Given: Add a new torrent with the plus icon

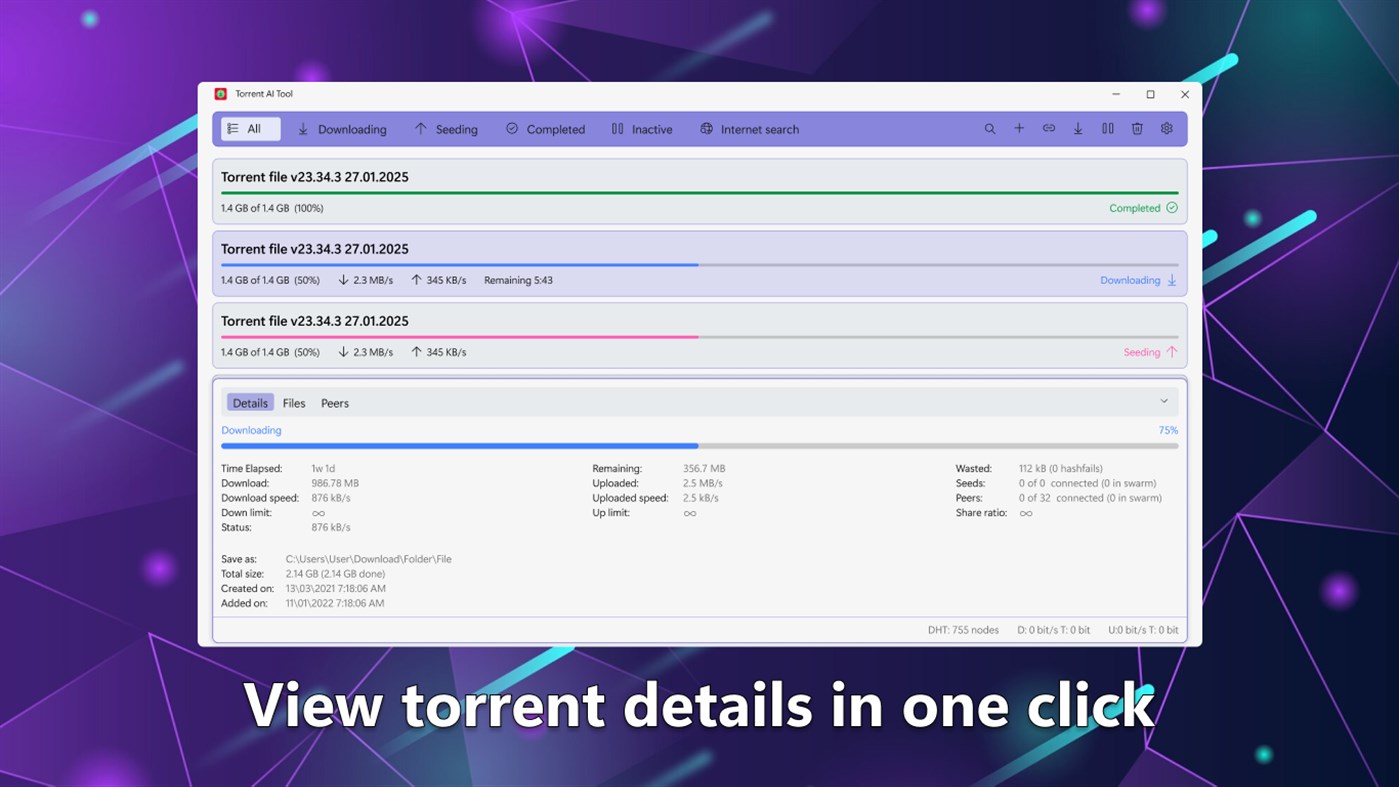Looking at the screenshot, I should coord(1018,128).
